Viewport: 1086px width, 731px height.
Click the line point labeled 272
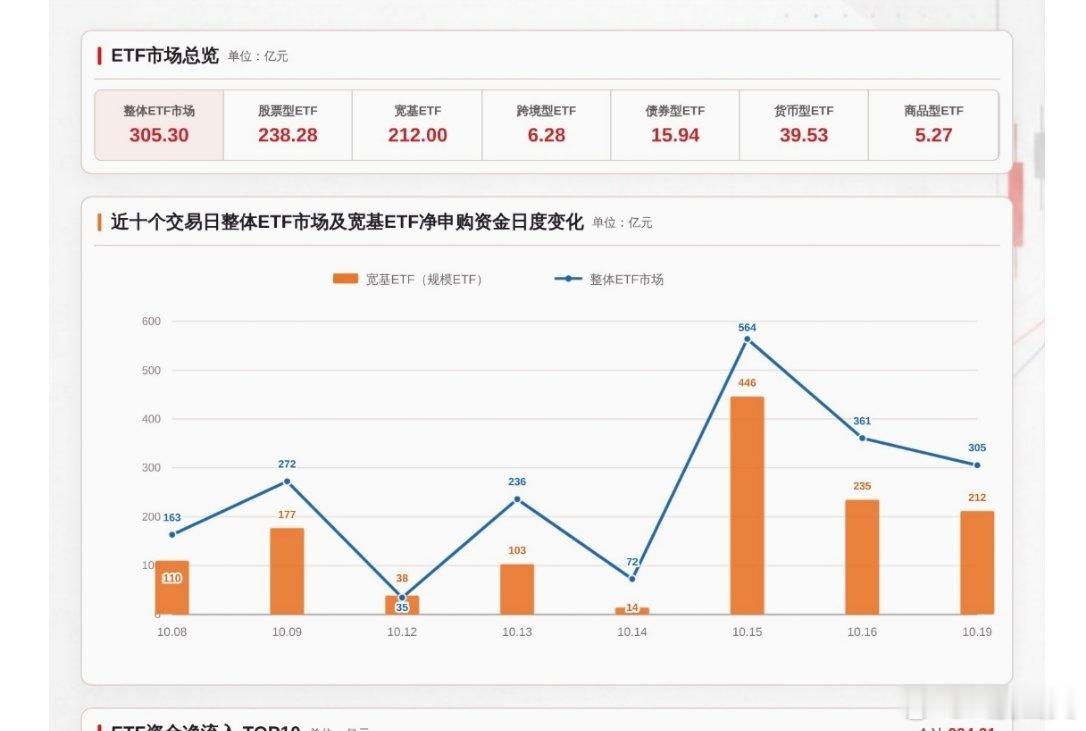point(287,482)
